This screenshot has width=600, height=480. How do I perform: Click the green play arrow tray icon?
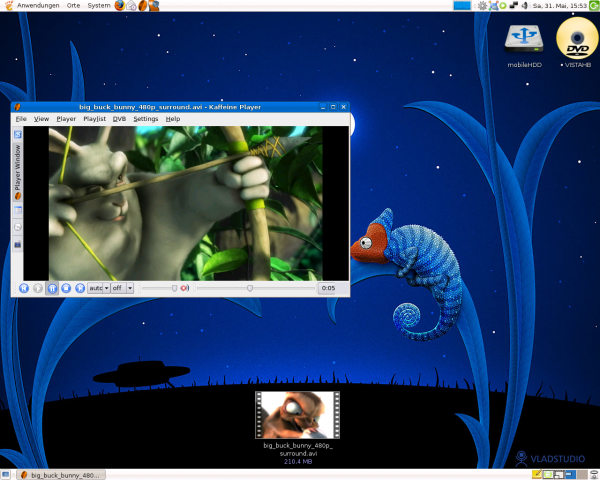pos(503,6)
